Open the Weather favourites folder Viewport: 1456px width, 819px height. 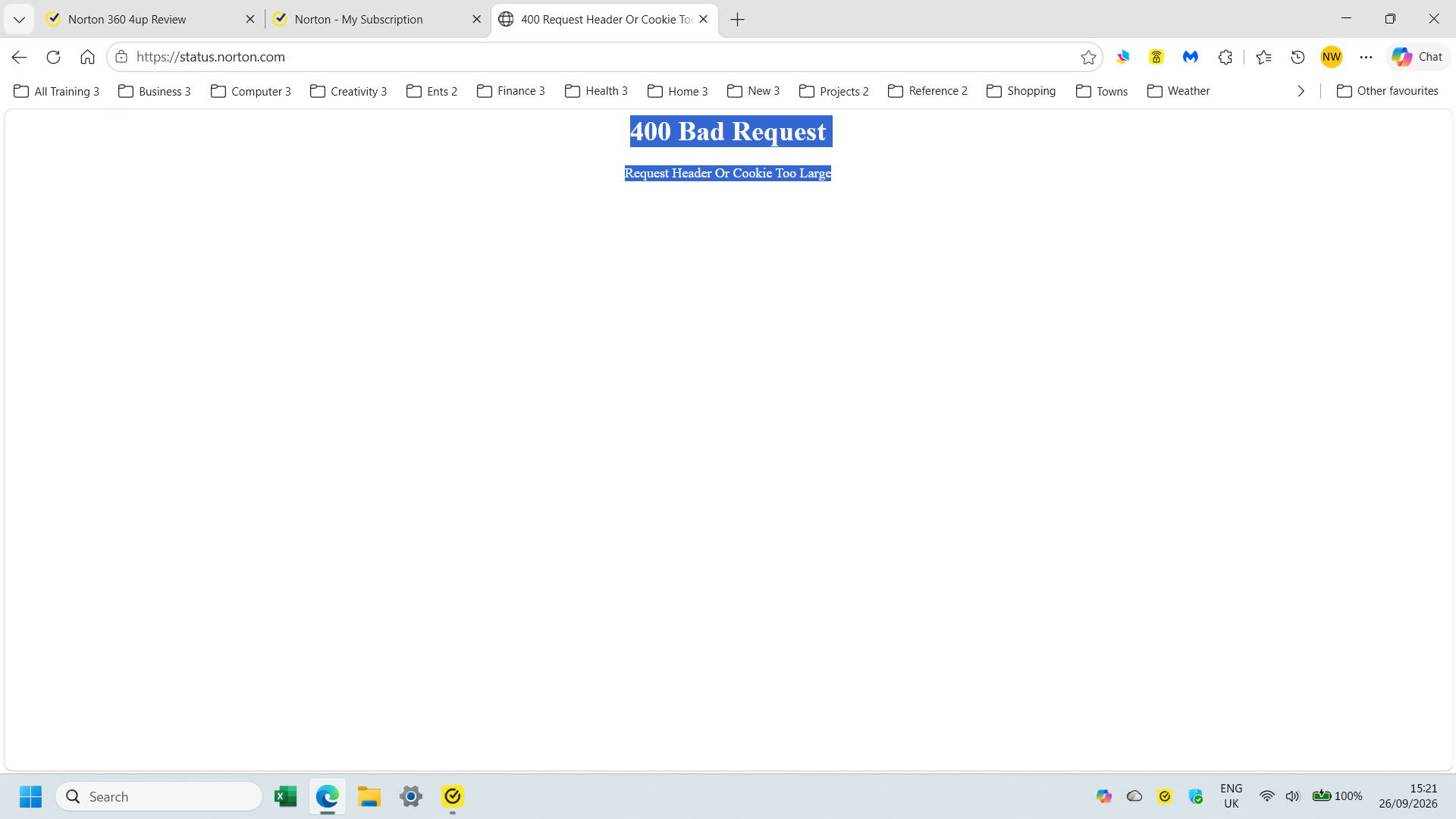[1178, 91]
